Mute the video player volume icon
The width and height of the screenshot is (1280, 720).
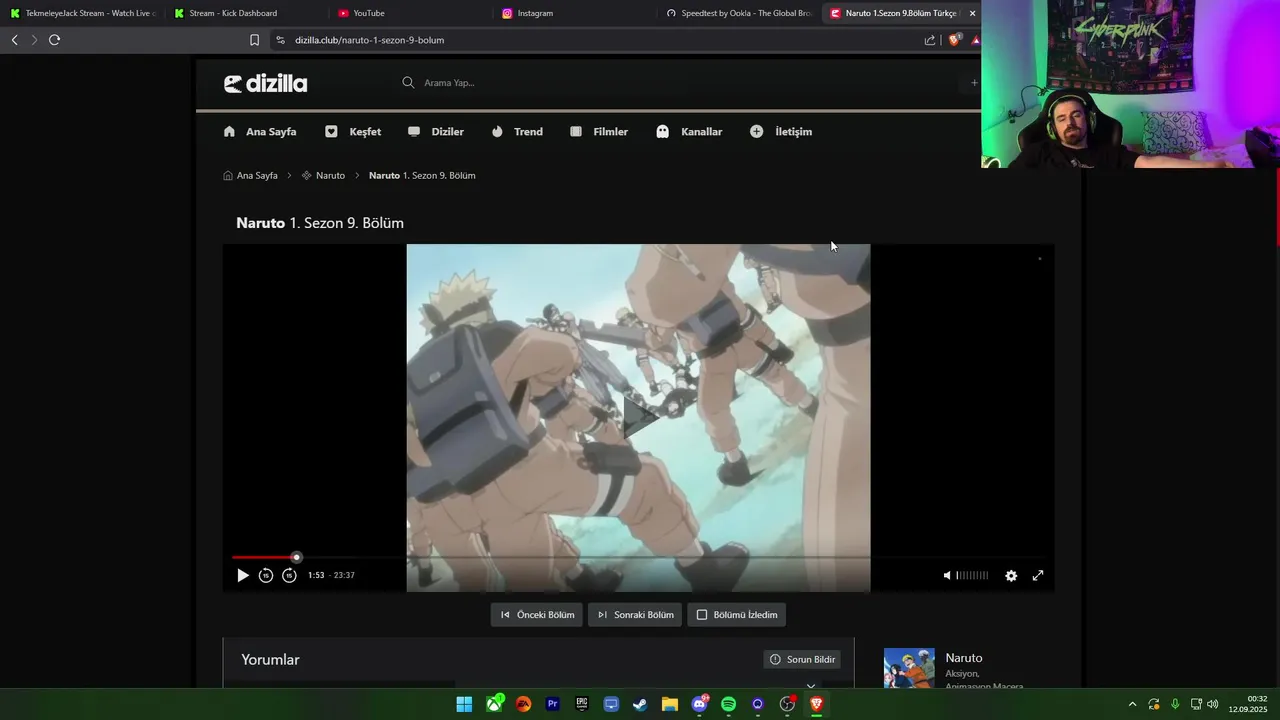point(947,575)
